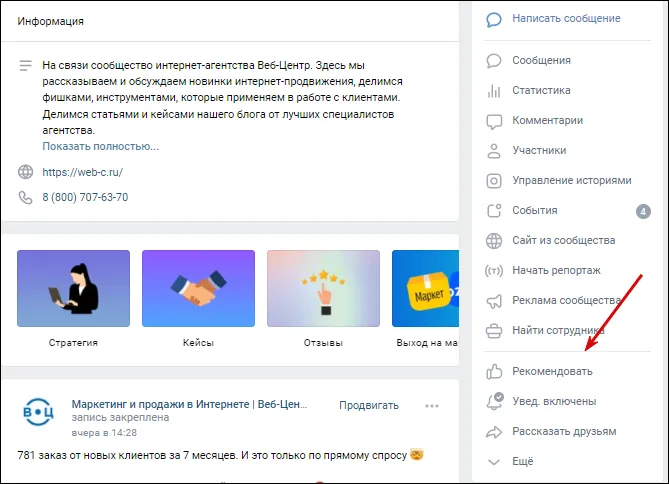669x484 pixels.
Task: Open the Отзывы stars card image
Action: [323, 289]
